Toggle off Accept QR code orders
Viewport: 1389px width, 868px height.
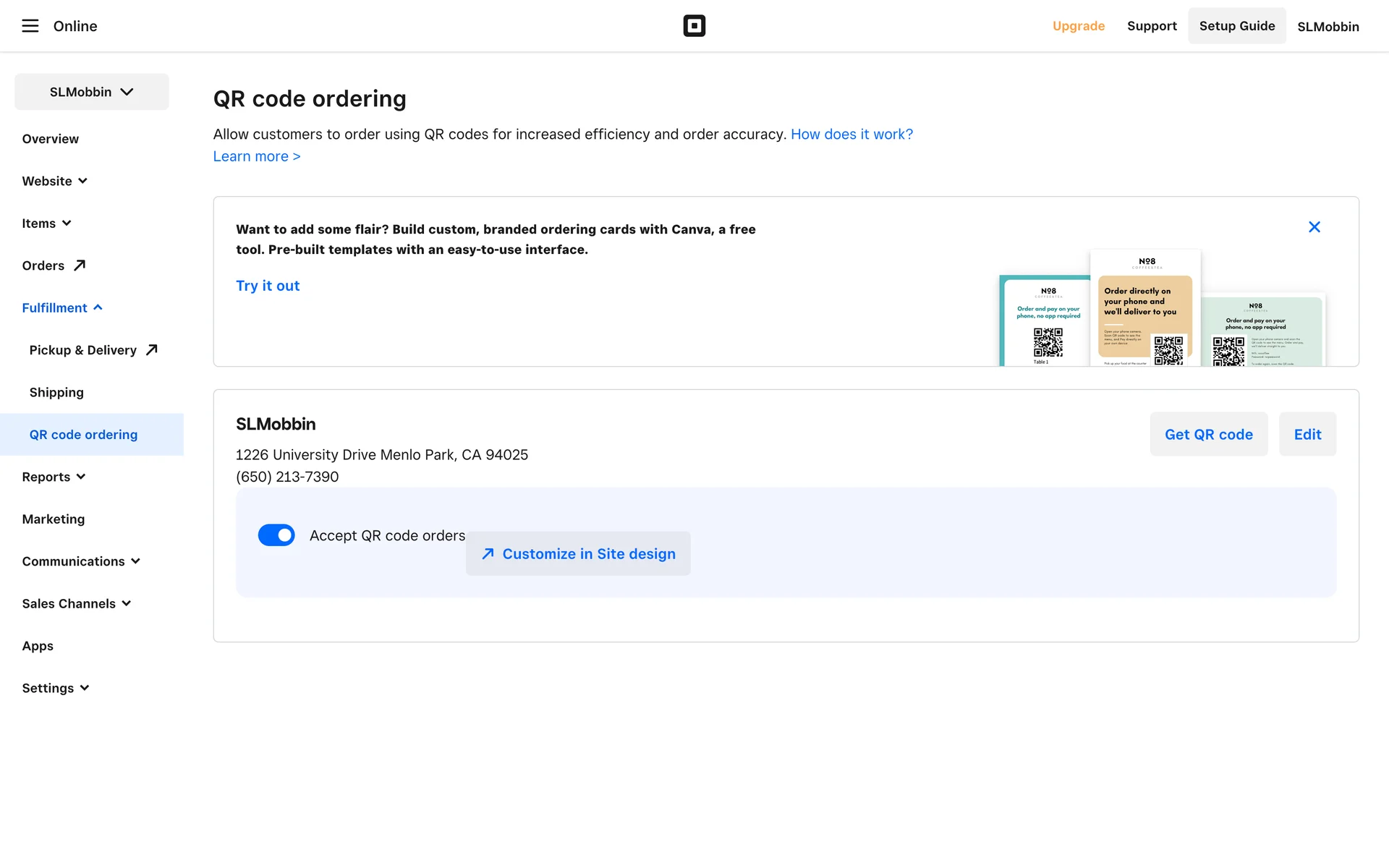(x=276, y=535)
